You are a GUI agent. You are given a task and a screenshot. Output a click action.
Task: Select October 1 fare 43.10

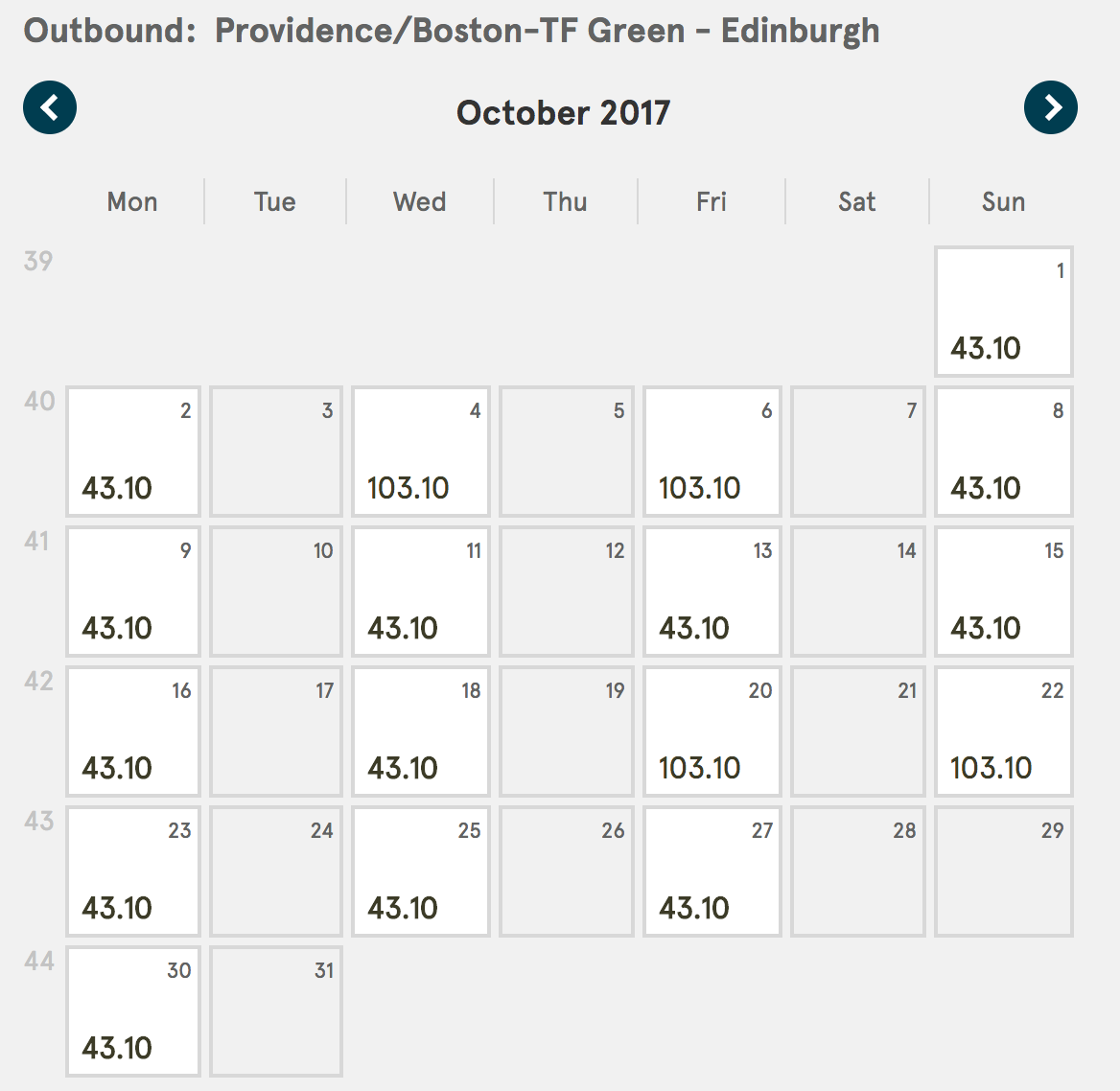pyautogui.click(x=1004, y=312)
